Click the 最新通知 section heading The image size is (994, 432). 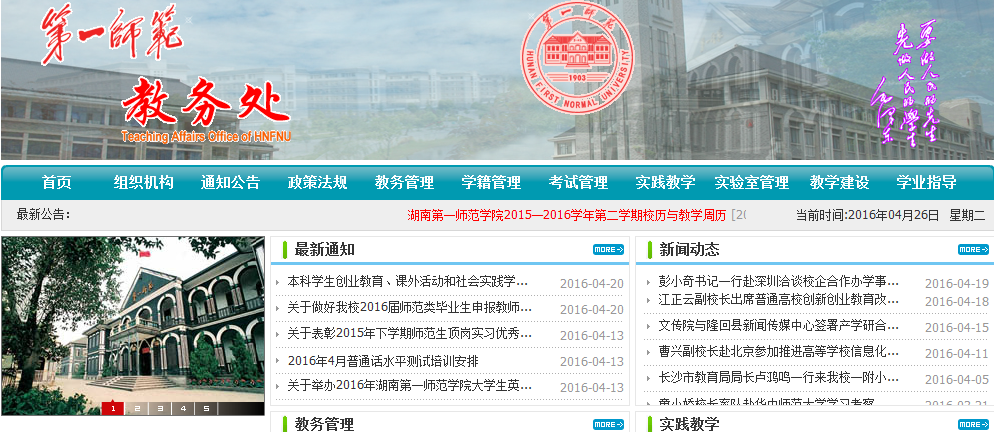(x=325, y=249)
